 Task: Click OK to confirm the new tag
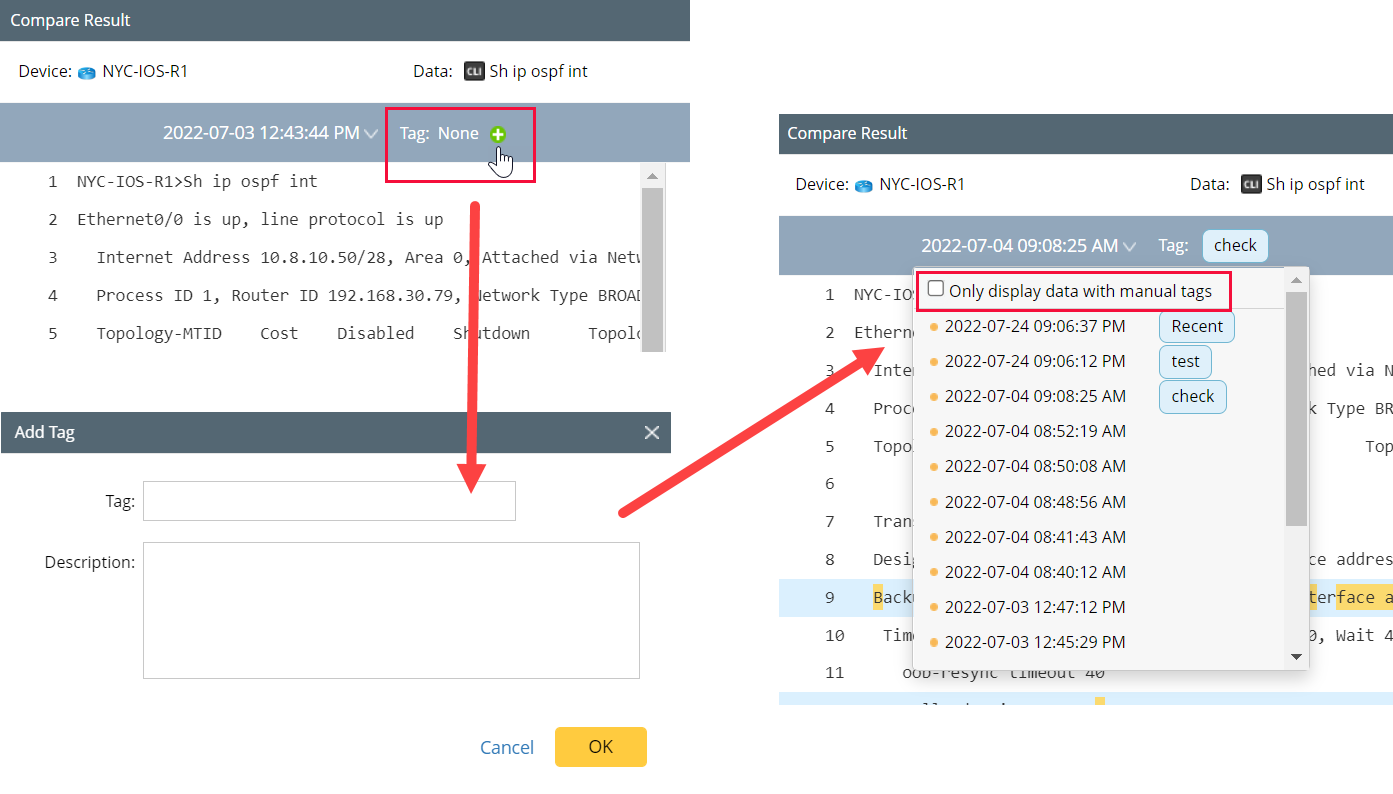coord(600,746)
